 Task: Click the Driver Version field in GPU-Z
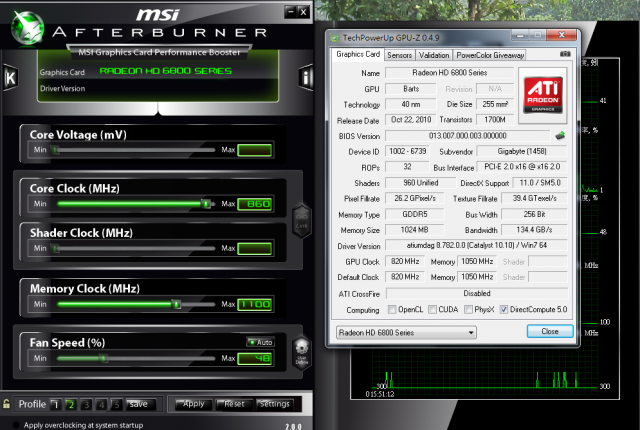pyautogui.click(x=476, y=245)
